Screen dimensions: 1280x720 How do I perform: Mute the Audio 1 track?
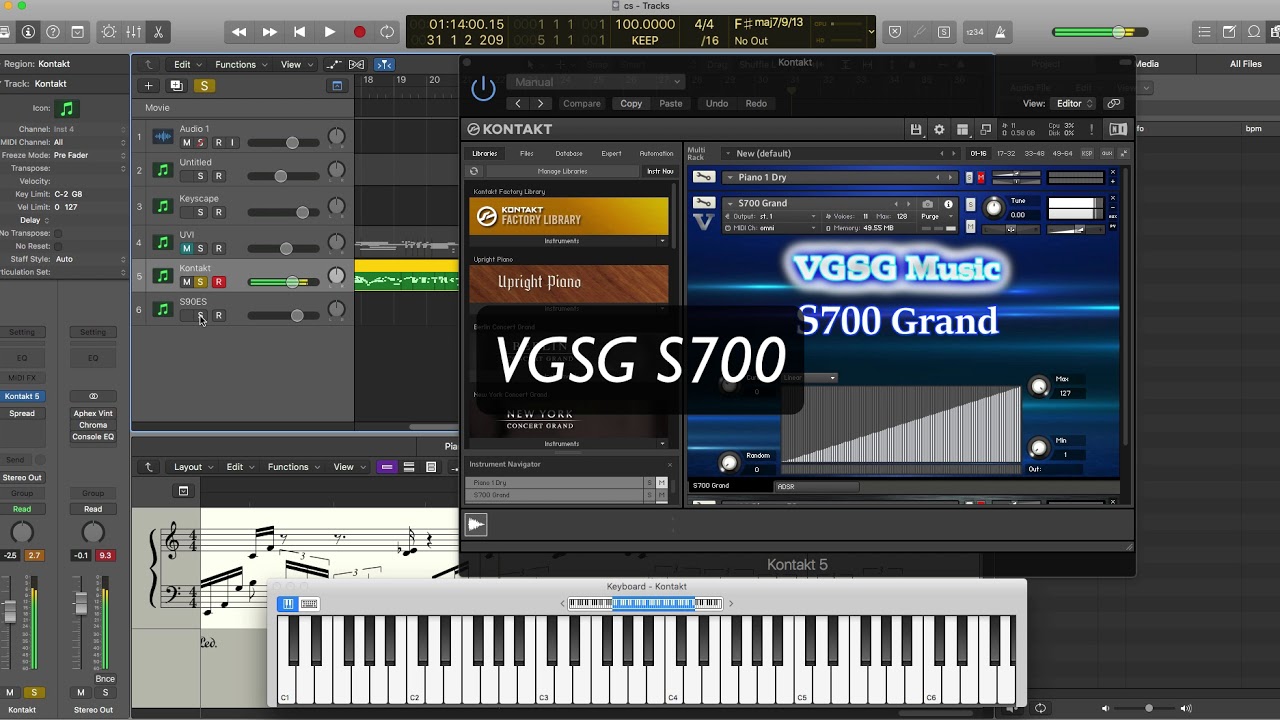(x=186, y=143)
